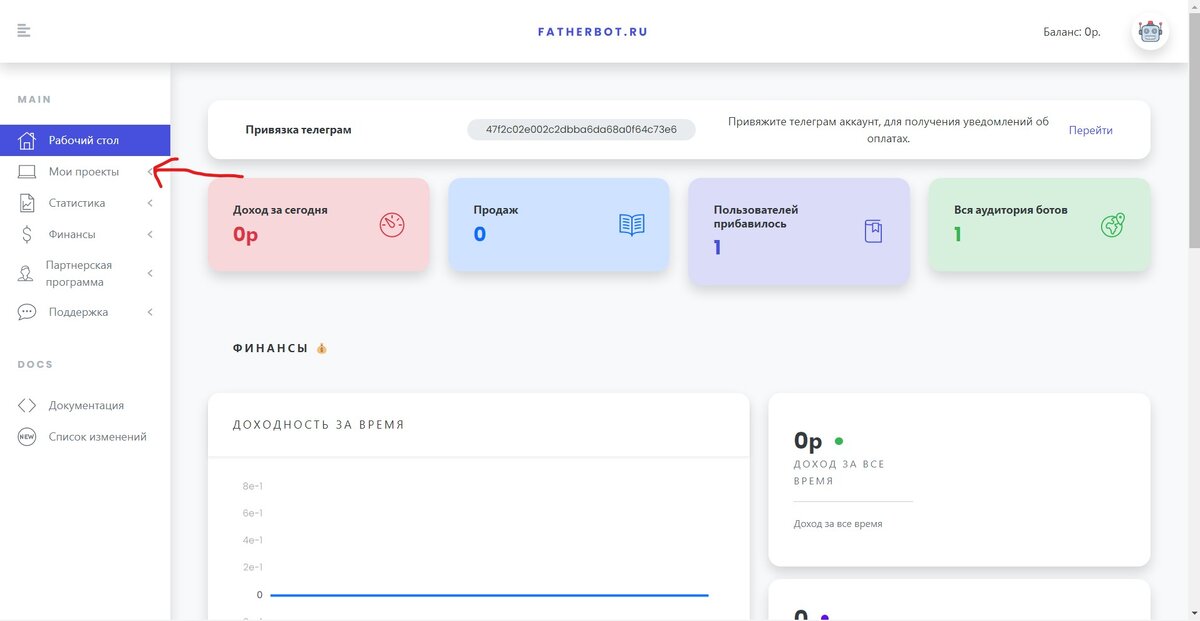Expand the Статистика submenu chevron

coord(150,203)
